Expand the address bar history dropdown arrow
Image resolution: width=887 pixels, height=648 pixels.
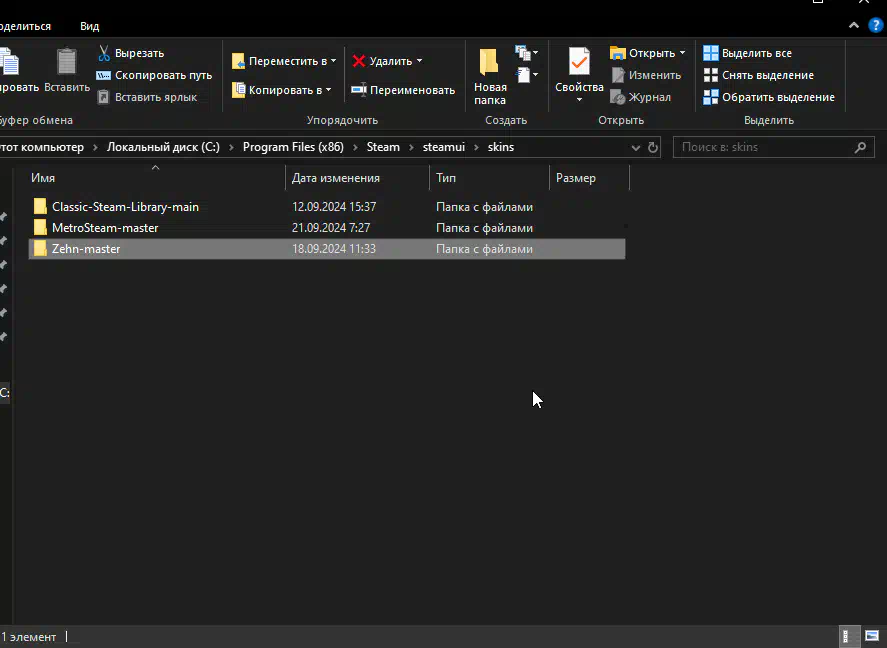click(636, 148)
